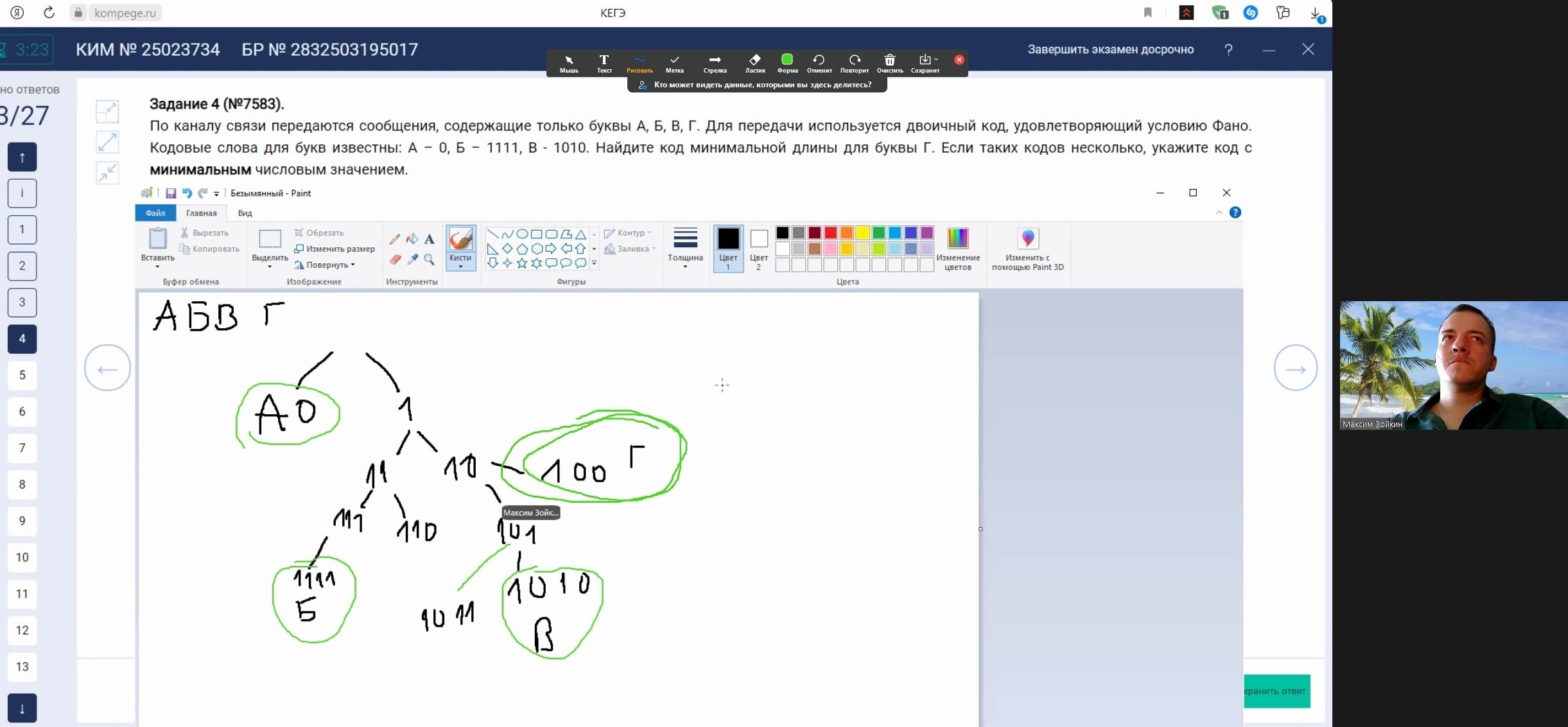Pick the red color swatch
Image resolution: width=1568 pixels, height=727 pixels.
[830, 232]
